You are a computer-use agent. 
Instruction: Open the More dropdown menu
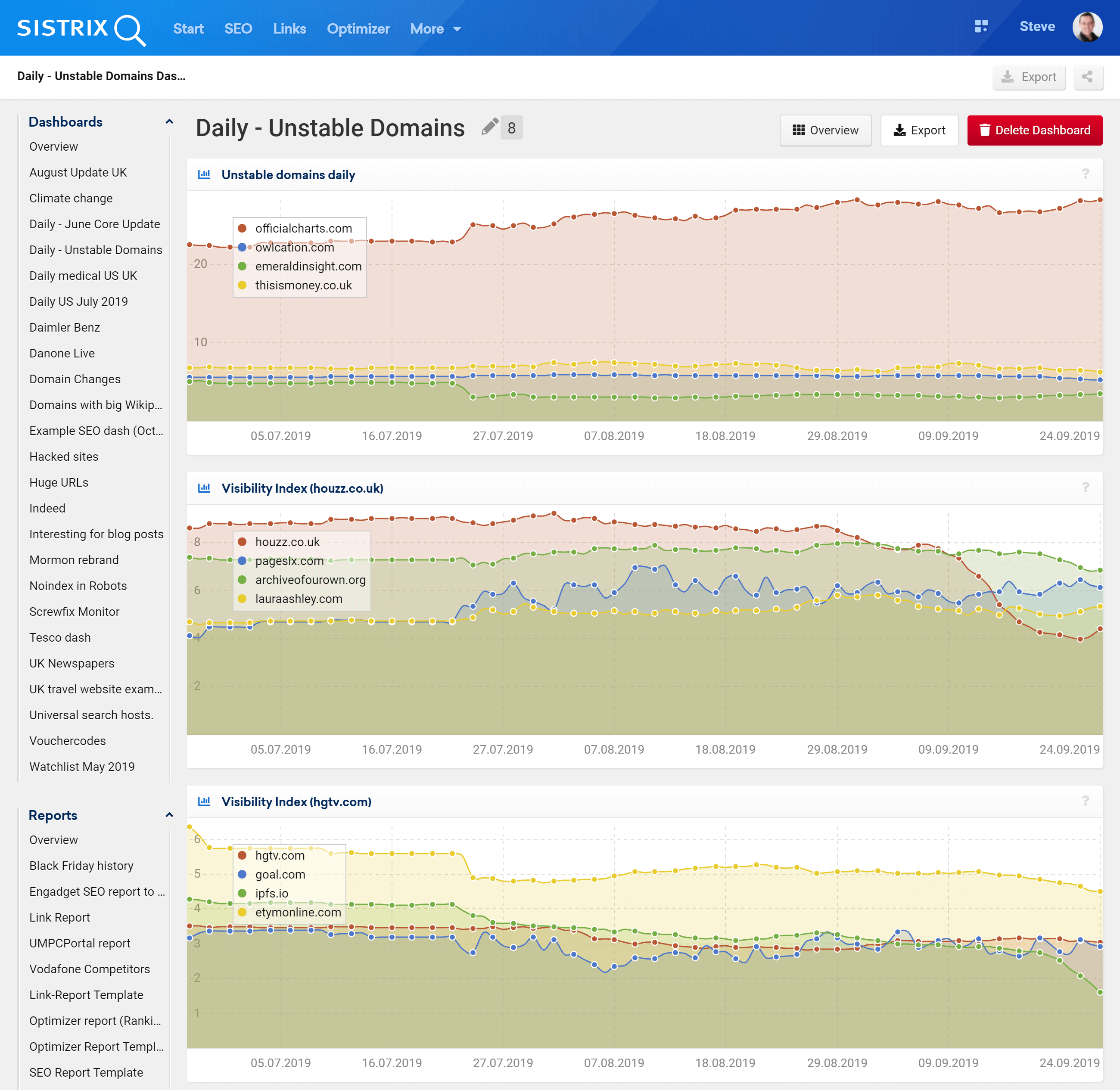(x=435, y=28)
